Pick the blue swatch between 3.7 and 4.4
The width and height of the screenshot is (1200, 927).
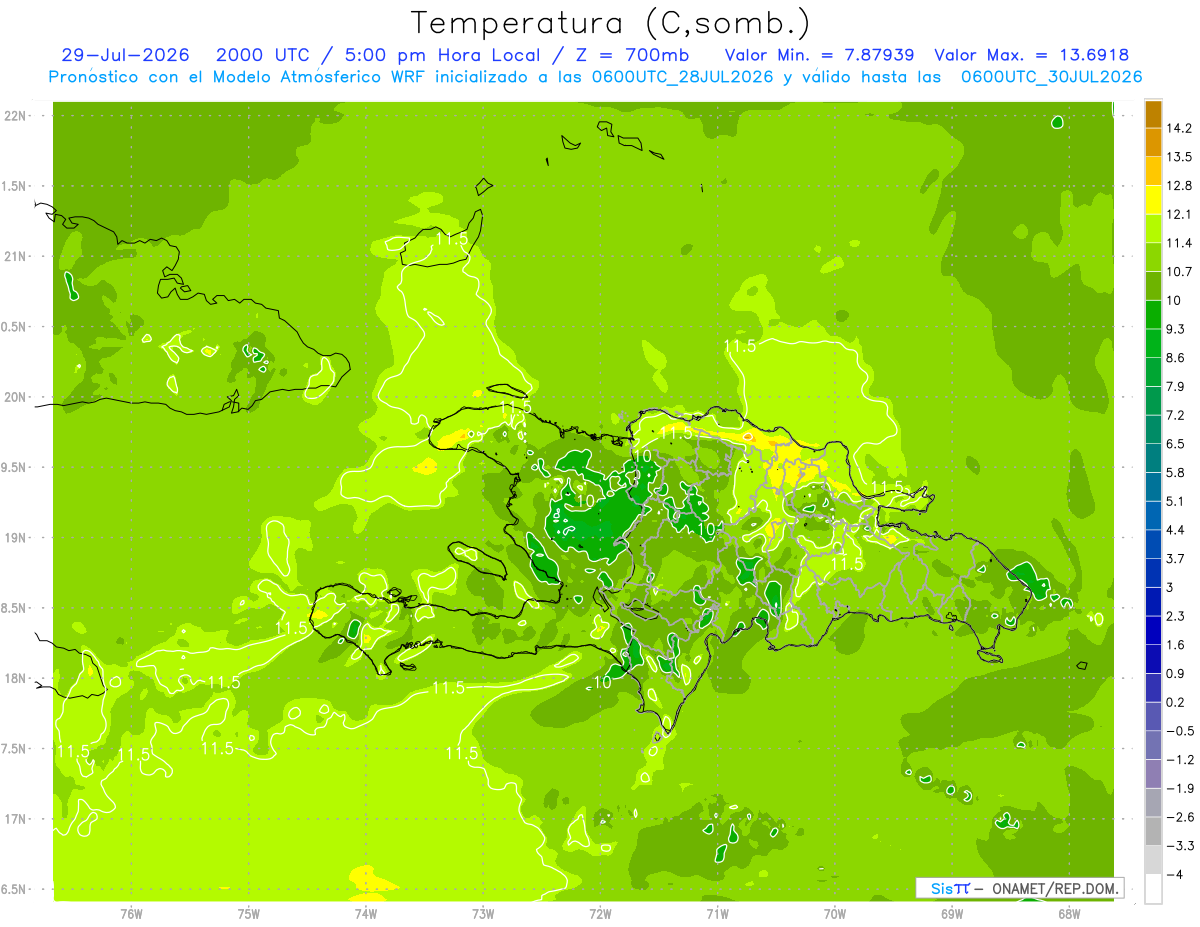coord(1153,544)
